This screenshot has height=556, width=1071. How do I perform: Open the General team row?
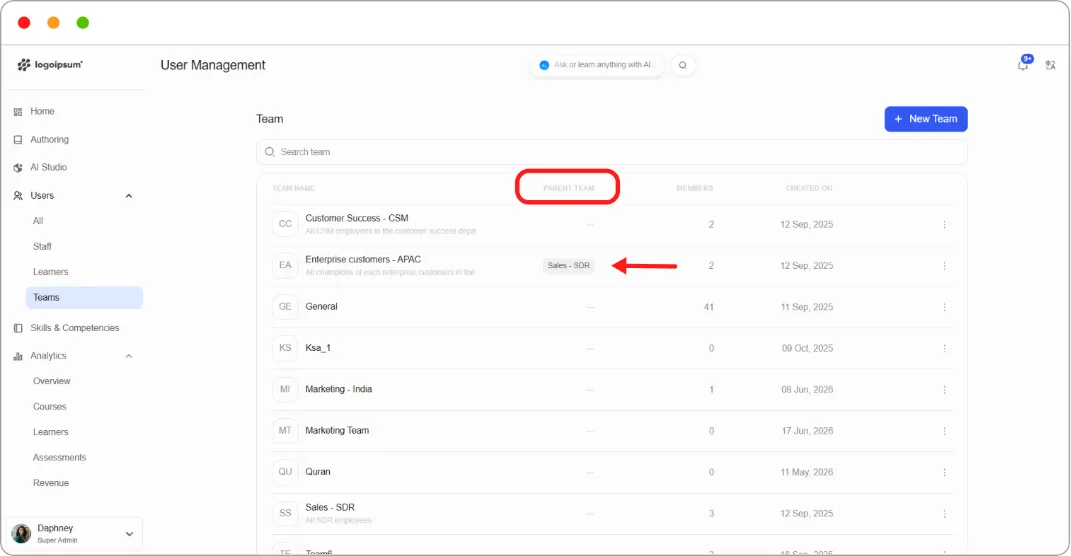611,307
